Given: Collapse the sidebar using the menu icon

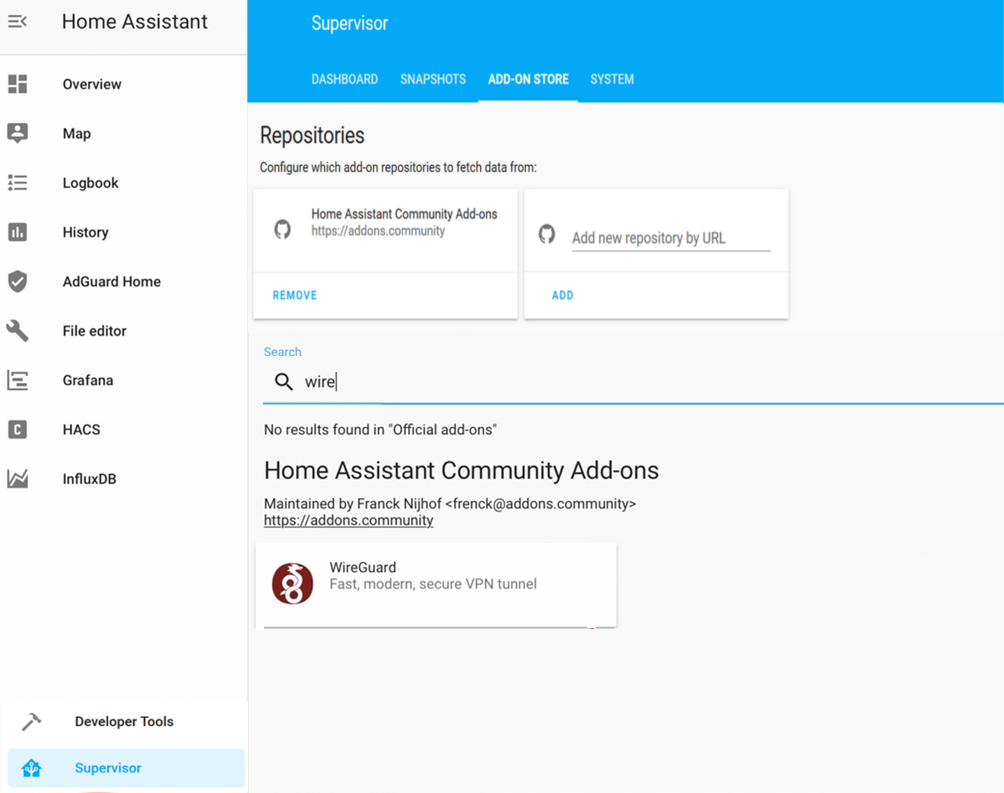Looking at the screenshot, I should 17,21.
